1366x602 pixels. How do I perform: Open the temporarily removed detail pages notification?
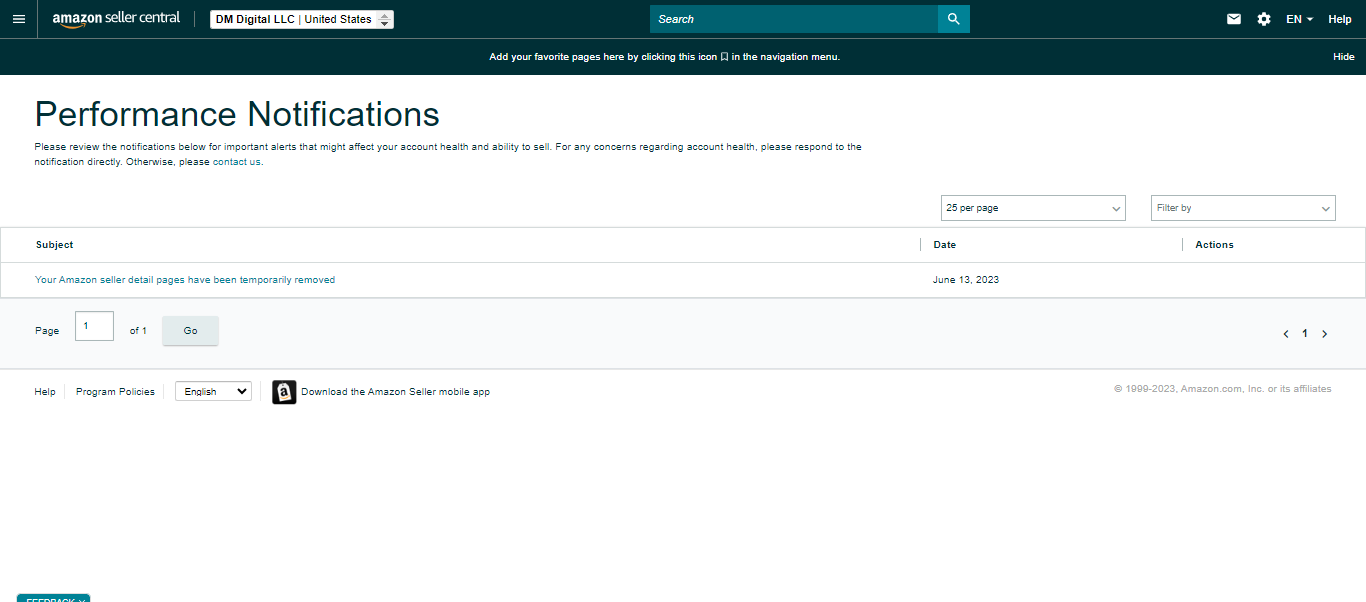[185, 280]
